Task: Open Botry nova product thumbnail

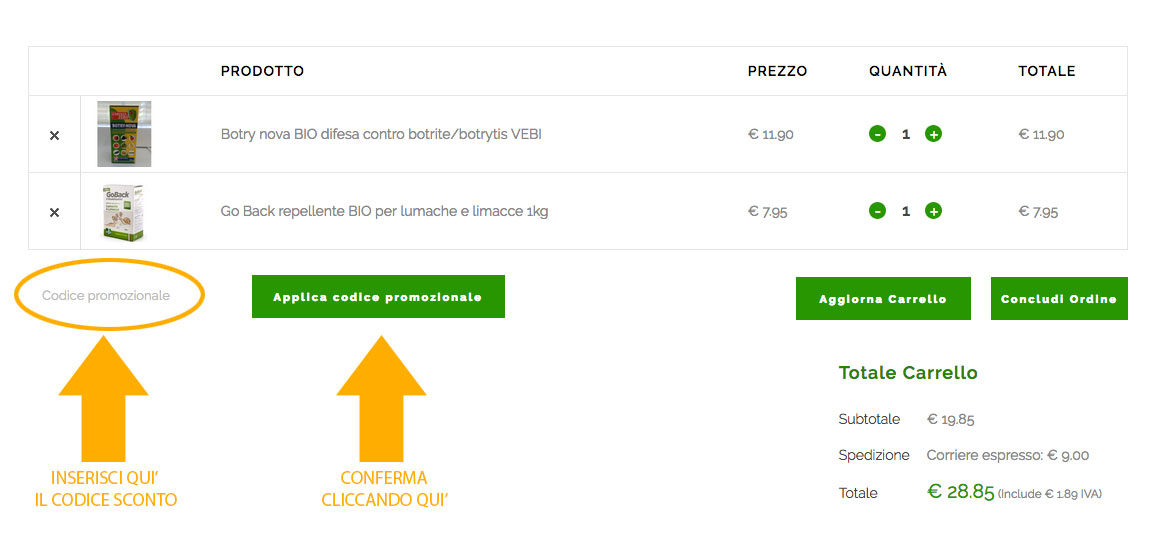Action: pos(124,134)
